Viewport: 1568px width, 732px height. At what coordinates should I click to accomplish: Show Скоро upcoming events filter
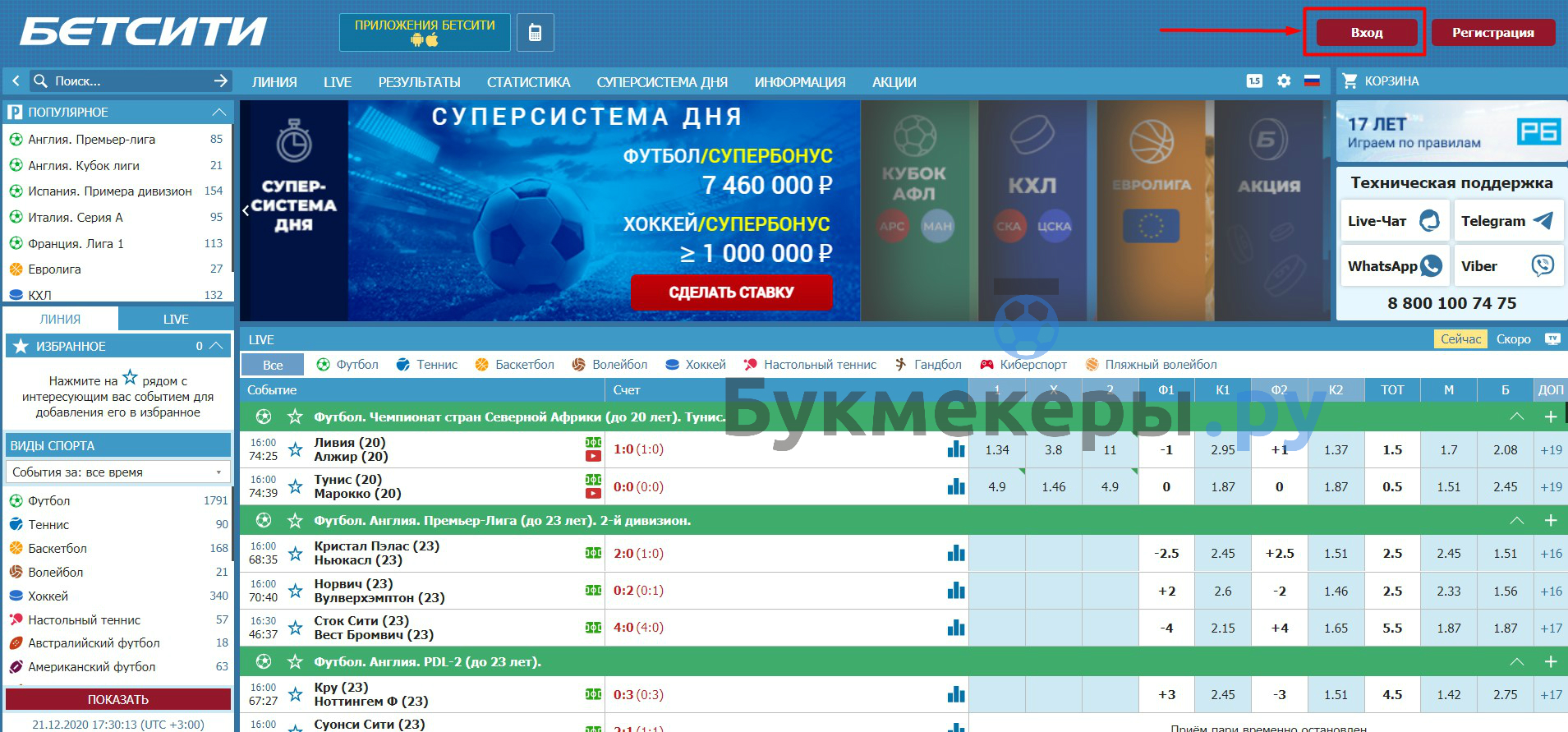[x=1513, y=338]
